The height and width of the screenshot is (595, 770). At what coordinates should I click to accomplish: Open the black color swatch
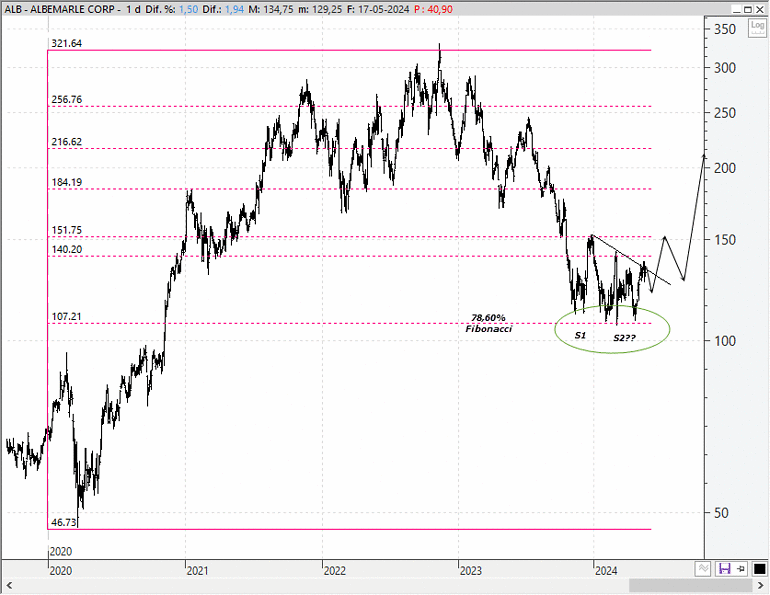759,569
